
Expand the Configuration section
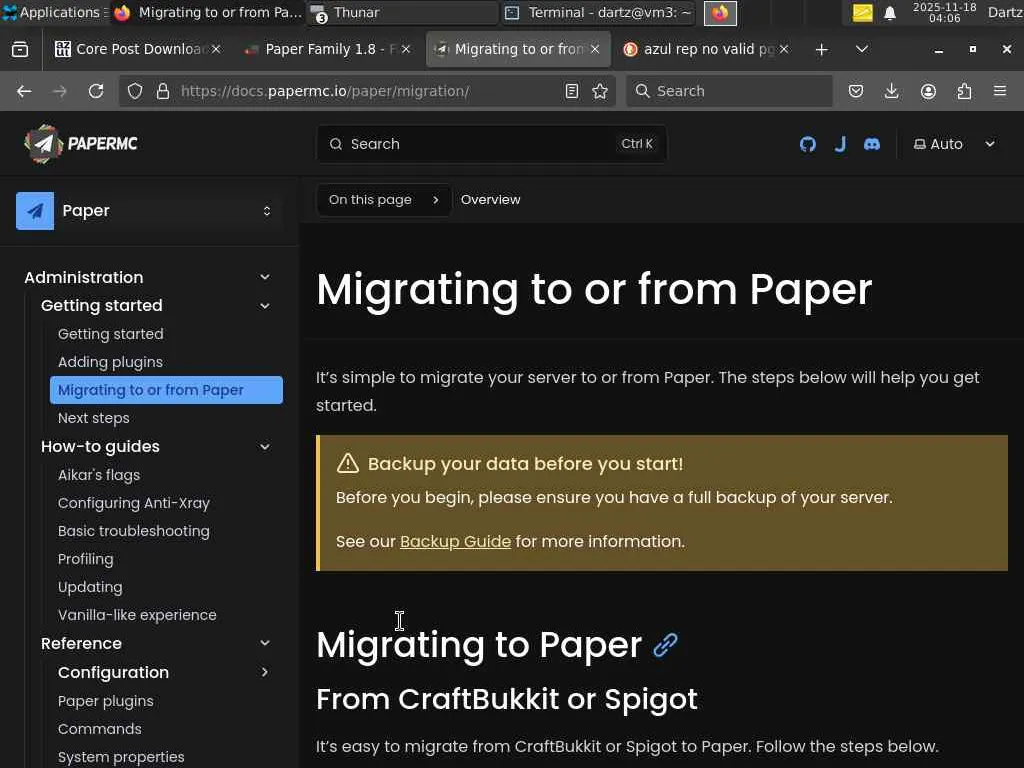264,672
